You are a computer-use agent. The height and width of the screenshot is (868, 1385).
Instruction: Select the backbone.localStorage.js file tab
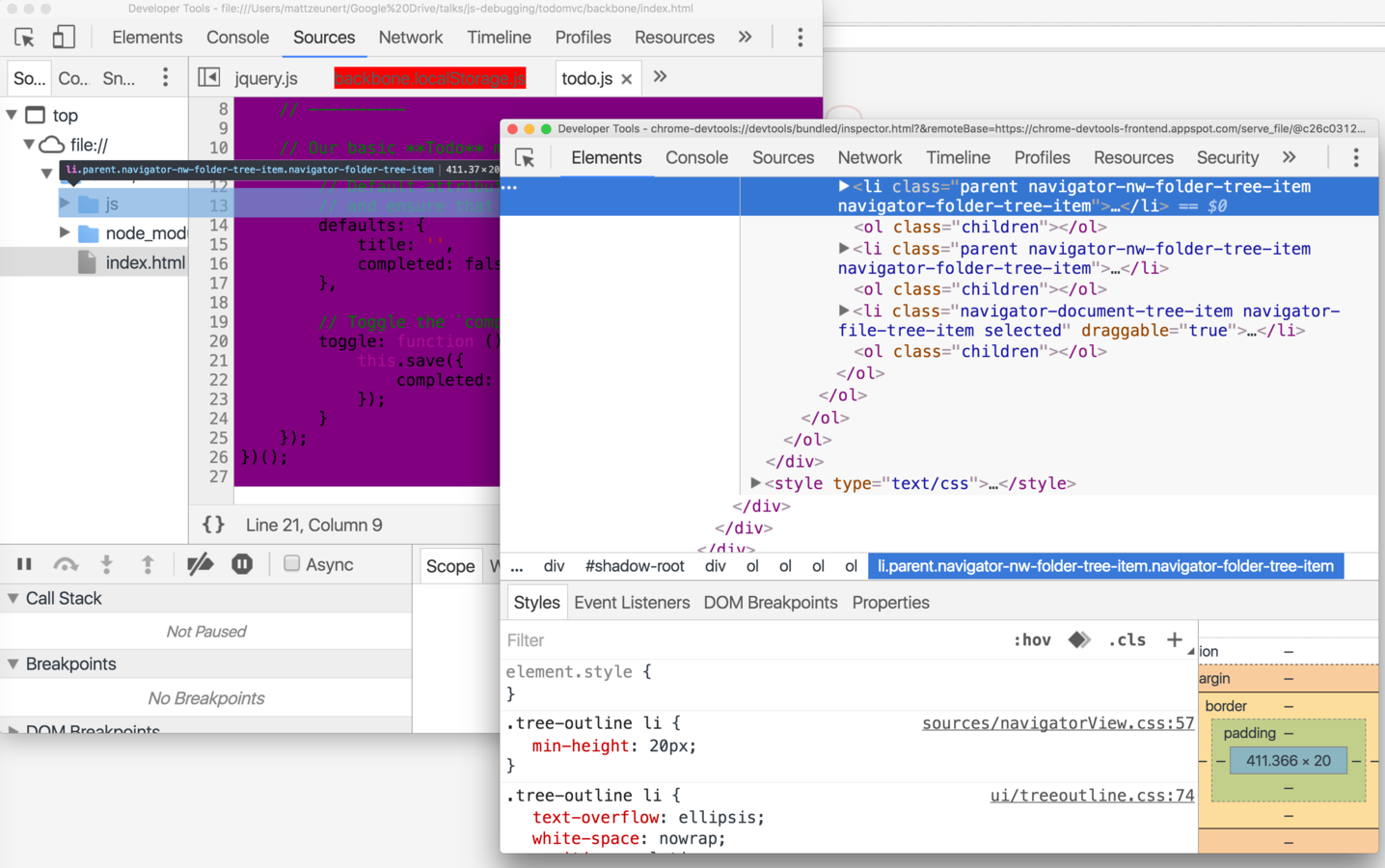430,78
